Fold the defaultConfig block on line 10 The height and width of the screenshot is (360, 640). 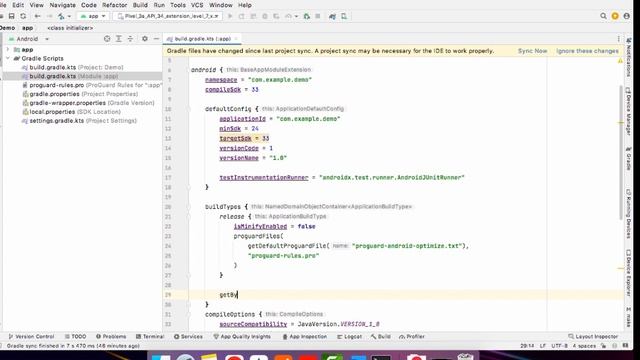click(x=189, y=109)
